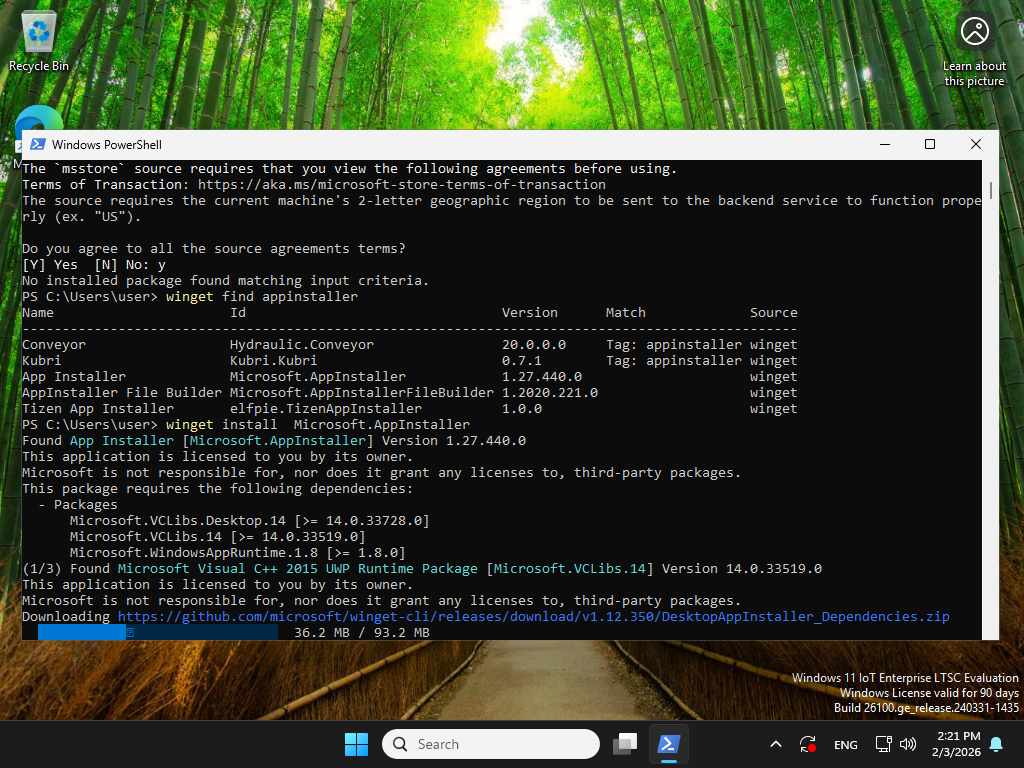Open the notification bell icon

click(x=996, y=744)
